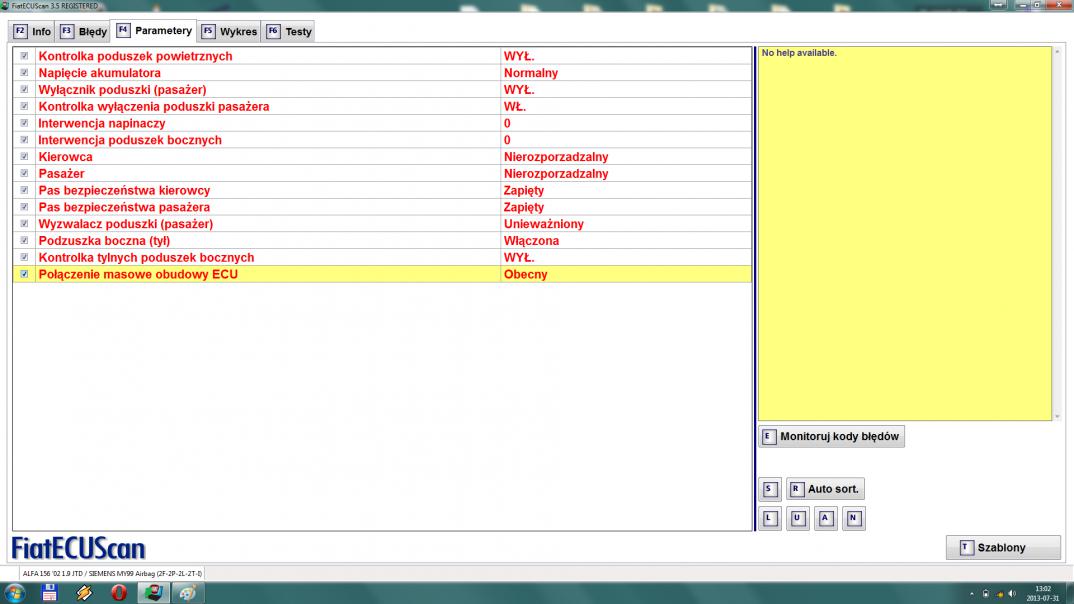
Task: Click the N shortcut button
Action: (x=853, y=518)
